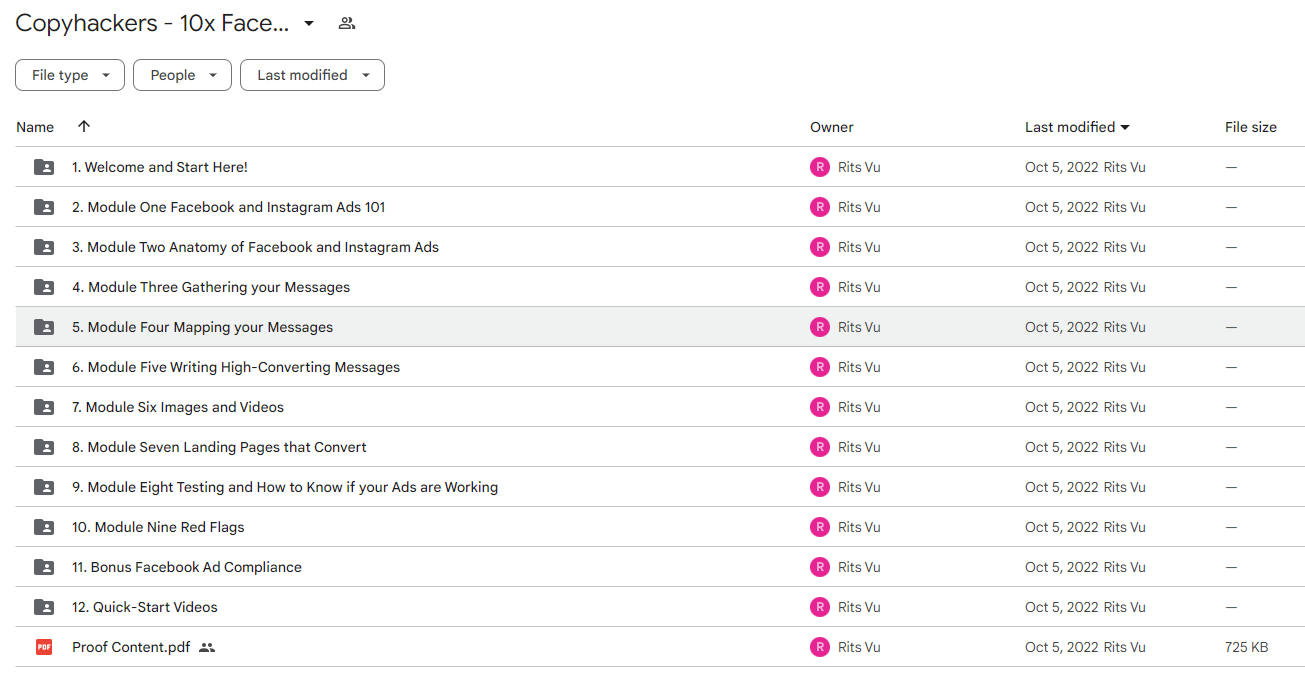Click the Owner column header
This screenshot has height=697, width=1305.
[832, 127]
